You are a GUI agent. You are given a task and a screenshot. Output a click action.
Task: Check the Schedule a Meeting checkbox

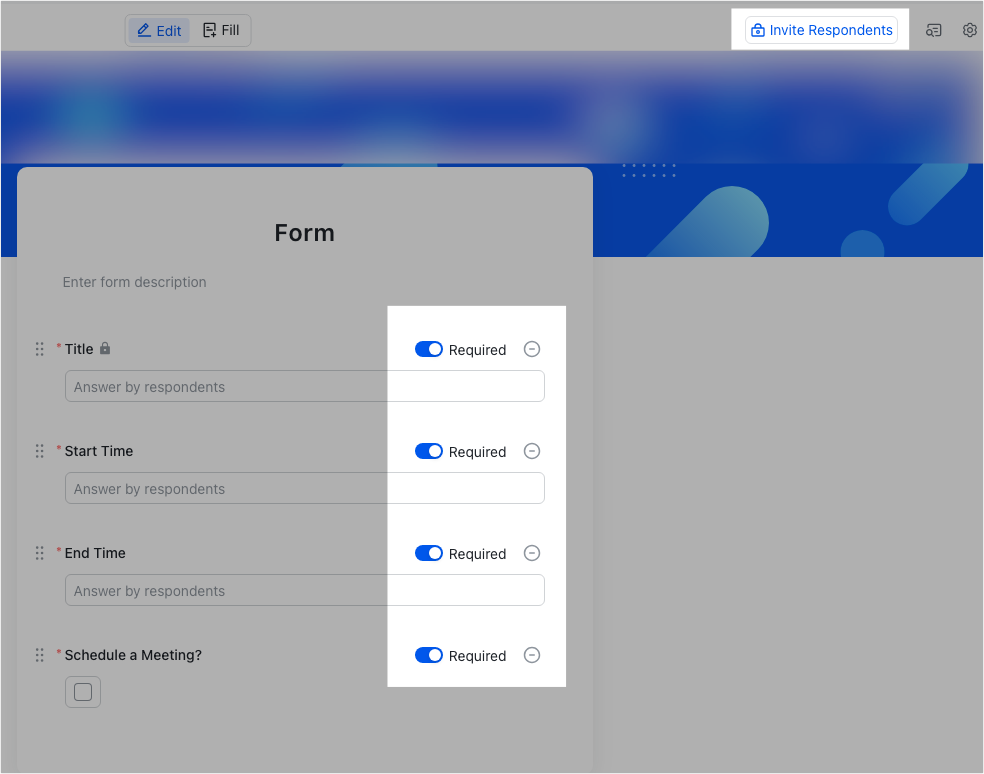point(83,692)
